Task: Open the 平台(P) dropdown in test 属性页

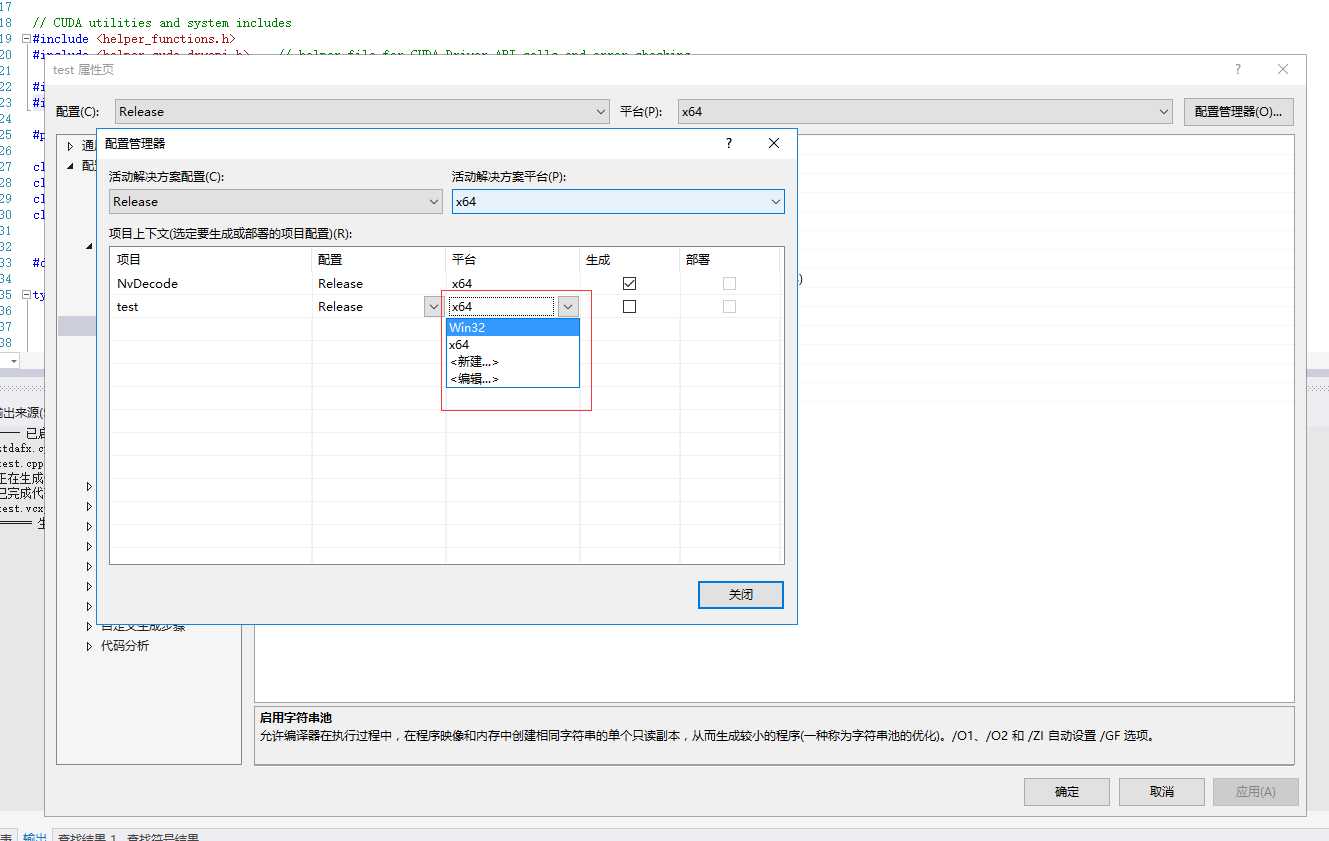Action: [925, 112]
